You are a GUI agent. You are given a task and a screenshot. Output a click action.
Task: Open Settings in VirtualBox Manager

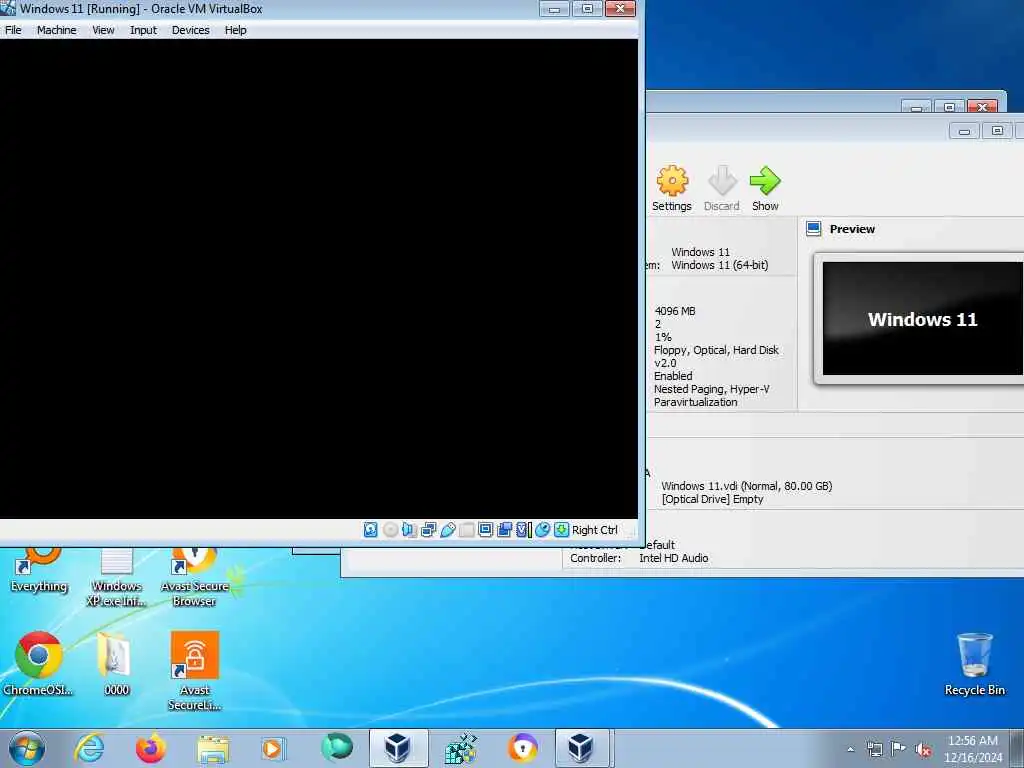pyautogui.click(x=671, y=189)
